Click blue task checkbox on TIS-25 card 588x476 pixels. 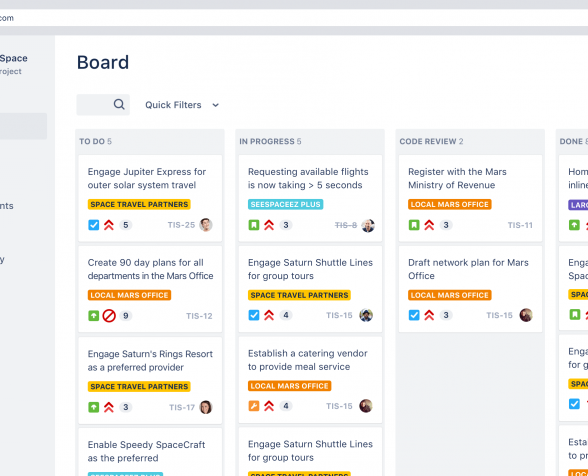(x=93, y=225)
